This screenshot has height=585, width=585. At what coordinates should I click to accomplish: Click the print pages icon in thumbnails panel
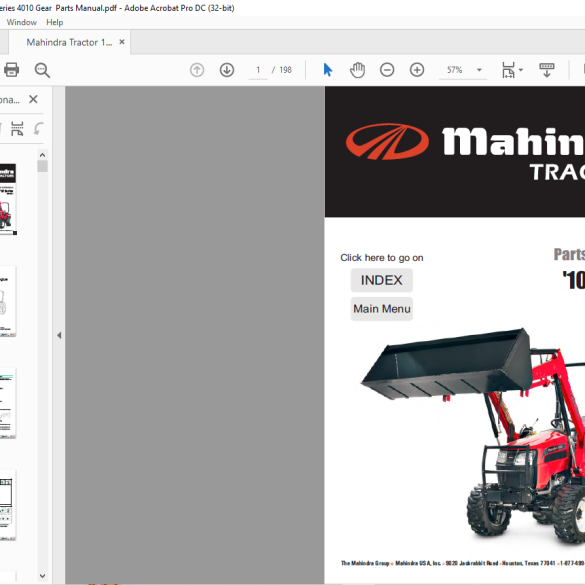point(17,129)
